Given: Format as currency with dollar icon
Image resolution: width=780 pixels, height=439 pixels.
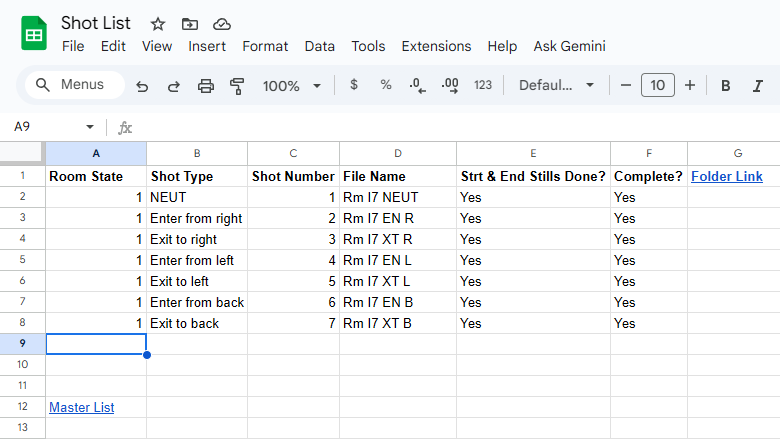Looking at the screenshot, I should (354, 85).
